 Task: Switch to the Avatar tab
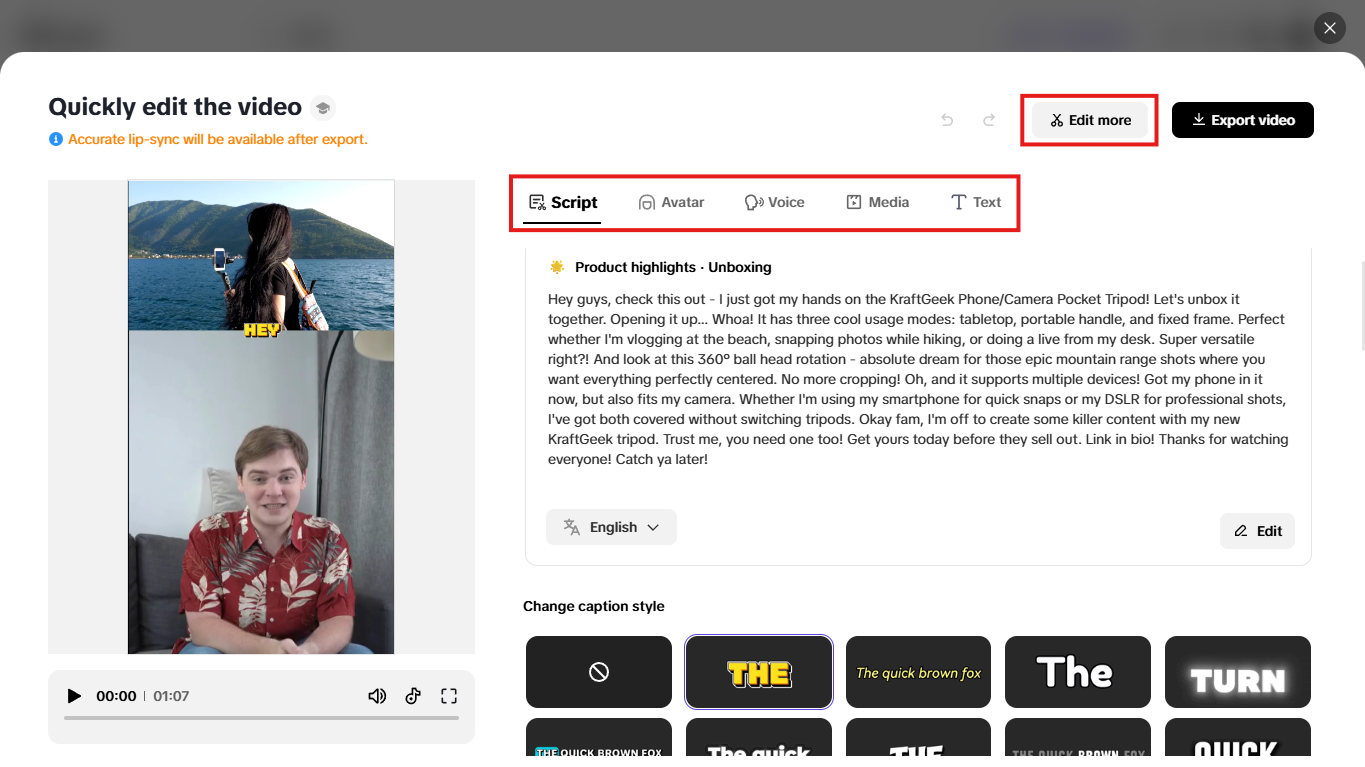coord(671,202)
